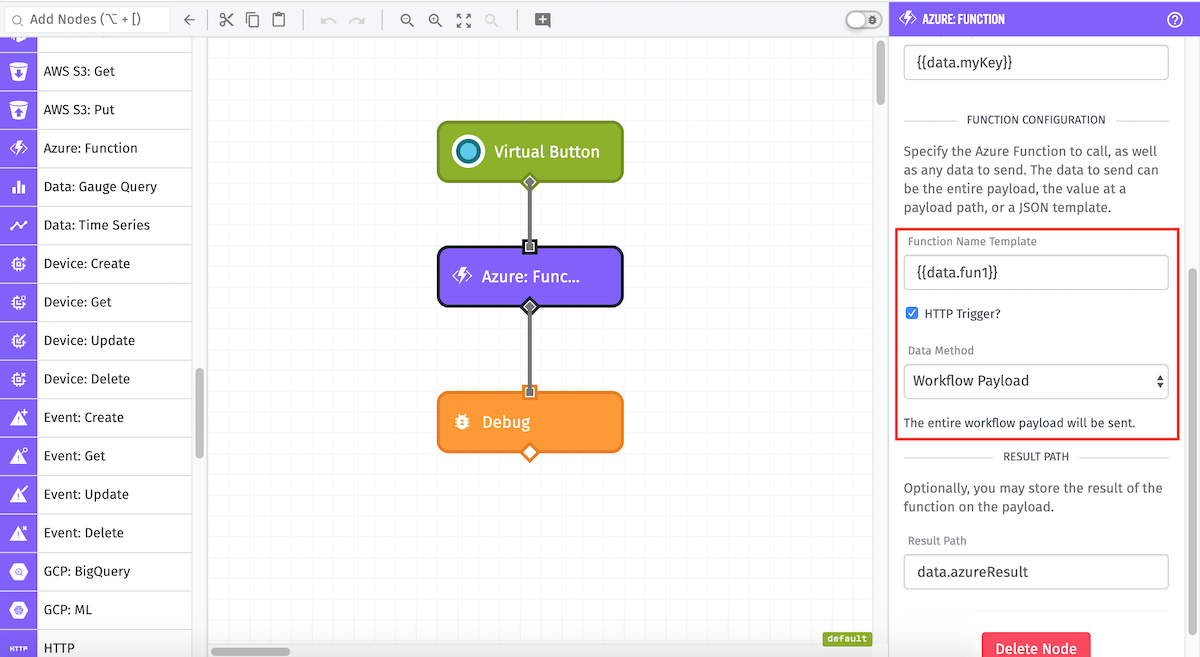1200x657 pixels.
Task: Click the FUNCTION CONFIGURATION section heading
Action: coord(1036,120)
